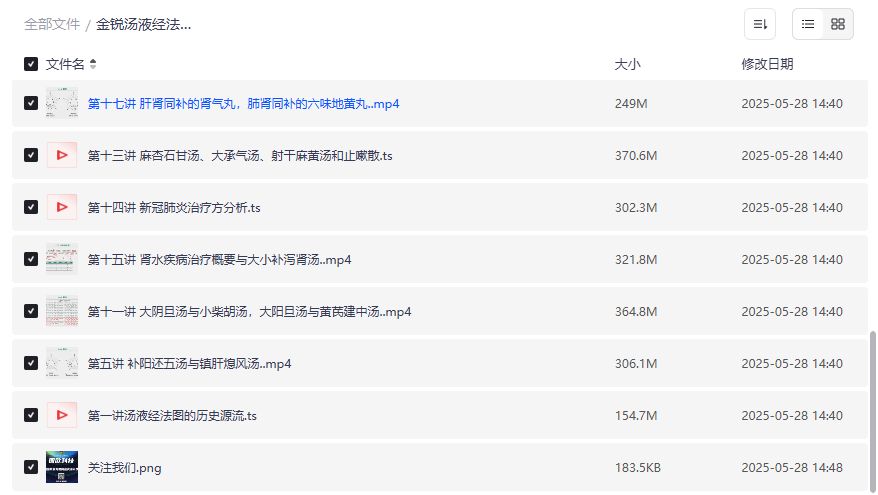Open thumbnail of 第五讲 video

point(62,363)
